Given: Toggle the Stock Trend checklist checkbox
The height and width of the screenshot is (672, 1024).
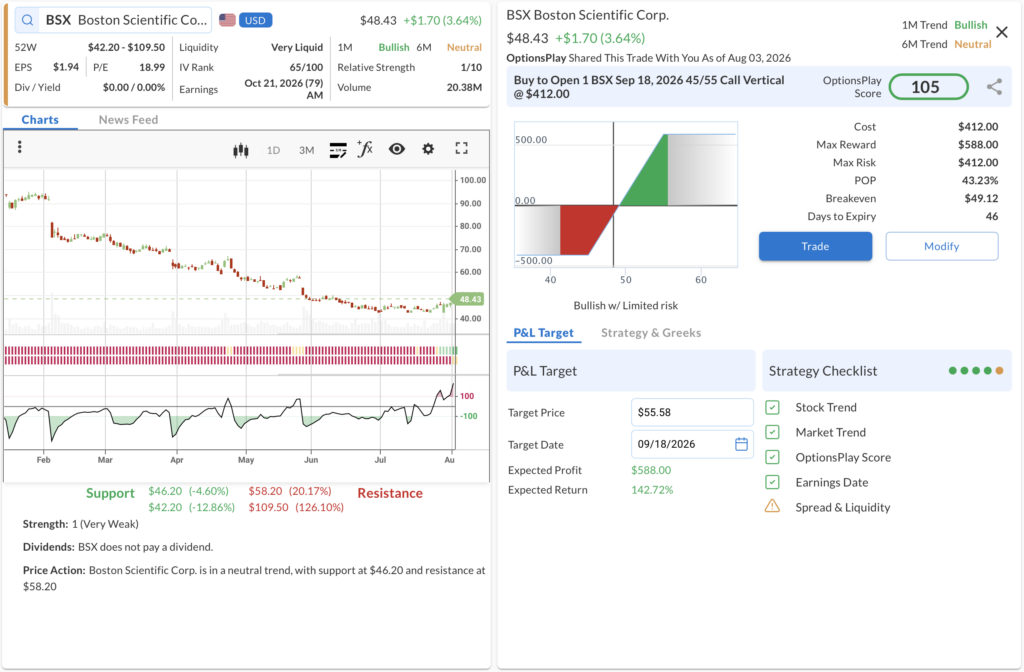Looking at the screenshot, I should coord(772,408).
